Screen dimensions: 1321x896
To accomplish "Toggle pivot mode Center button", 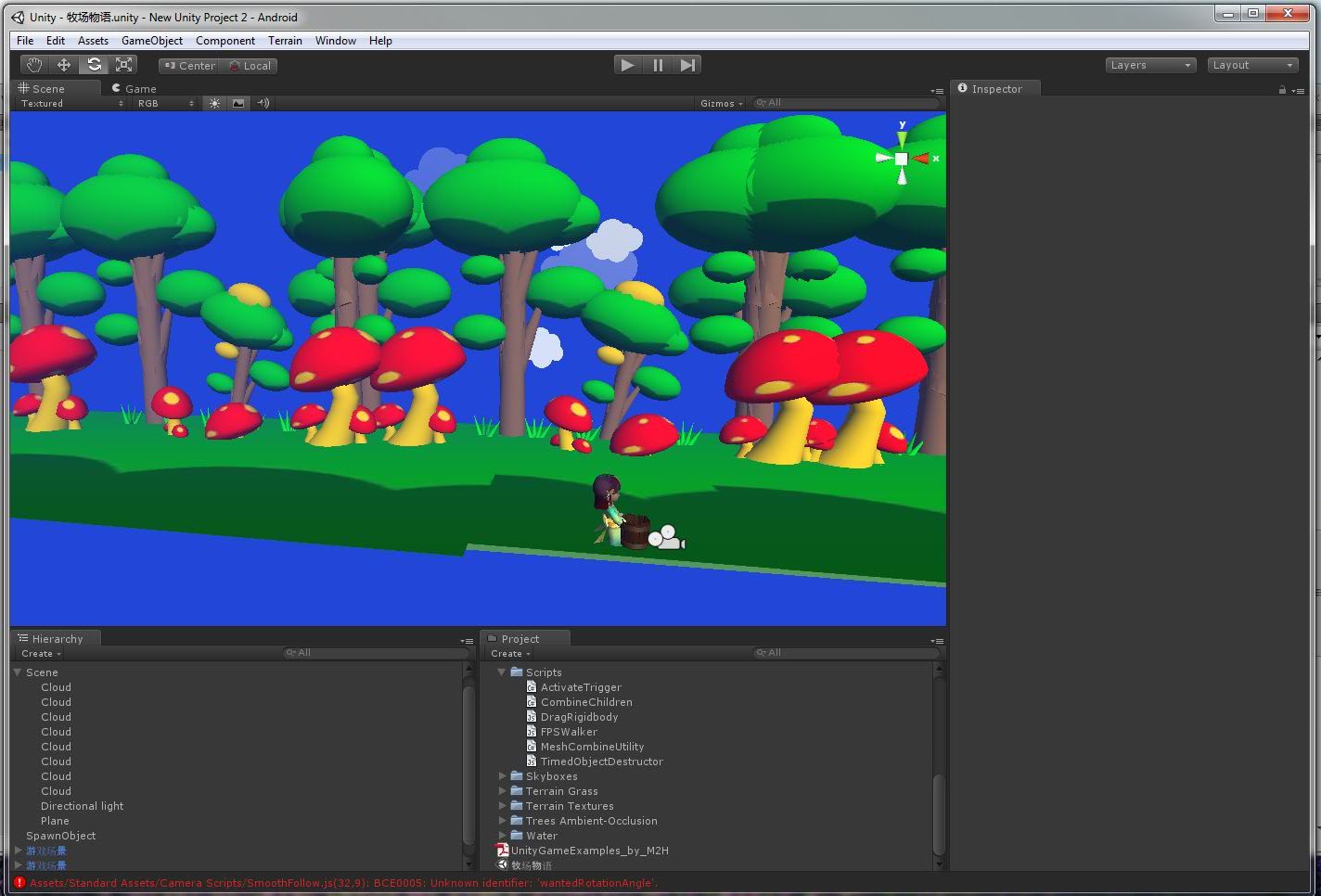I will coord(188,66).
